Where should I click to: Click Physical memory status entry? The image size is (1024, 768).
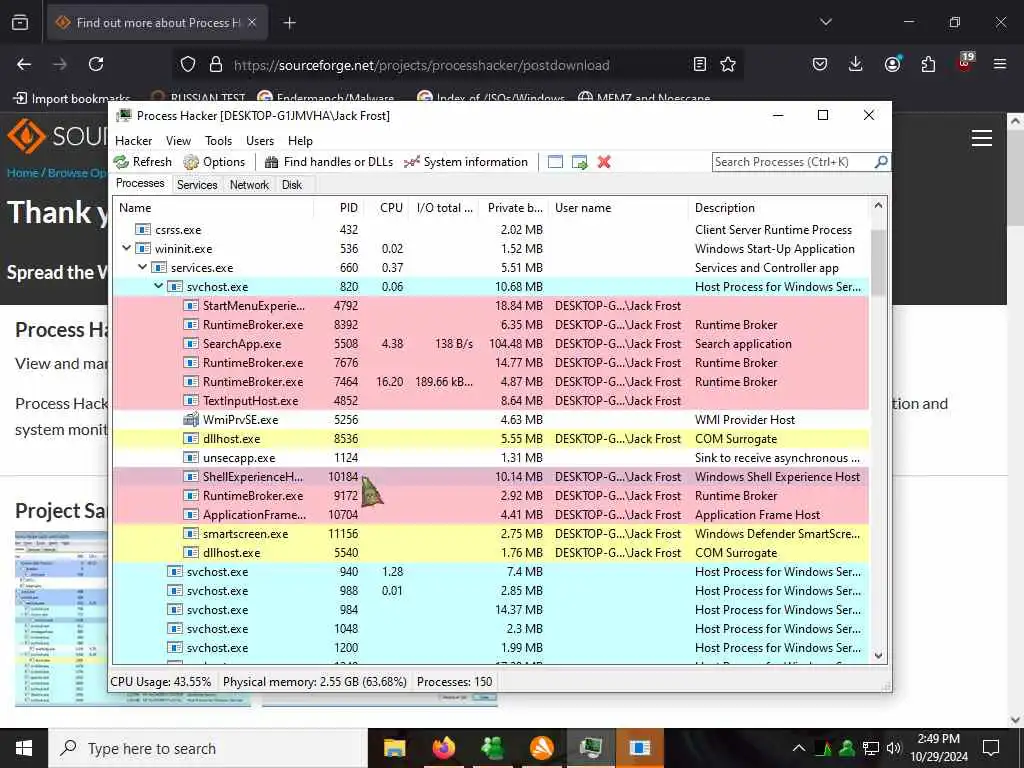[x=315, y=681]
